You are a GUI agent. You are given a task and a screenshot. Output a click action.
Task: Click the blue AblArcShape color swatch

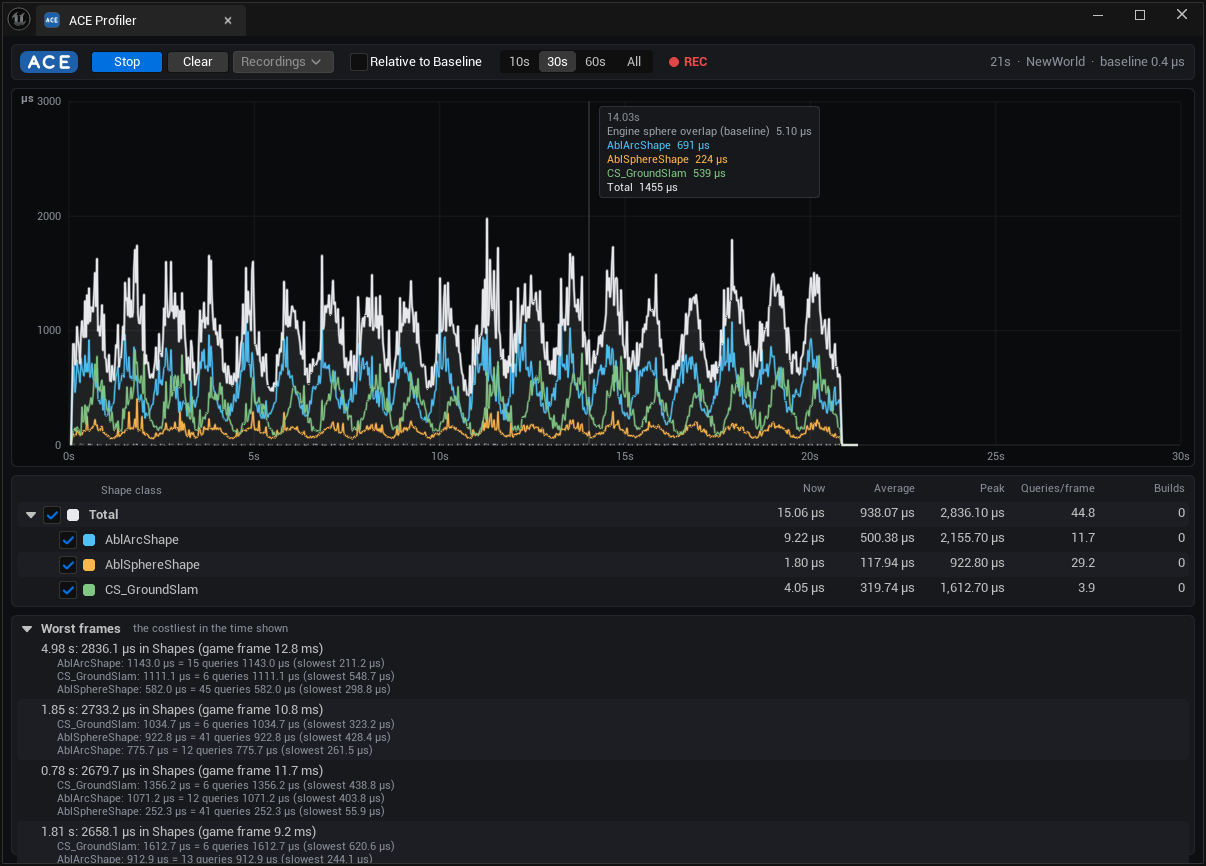coord(89,540)
